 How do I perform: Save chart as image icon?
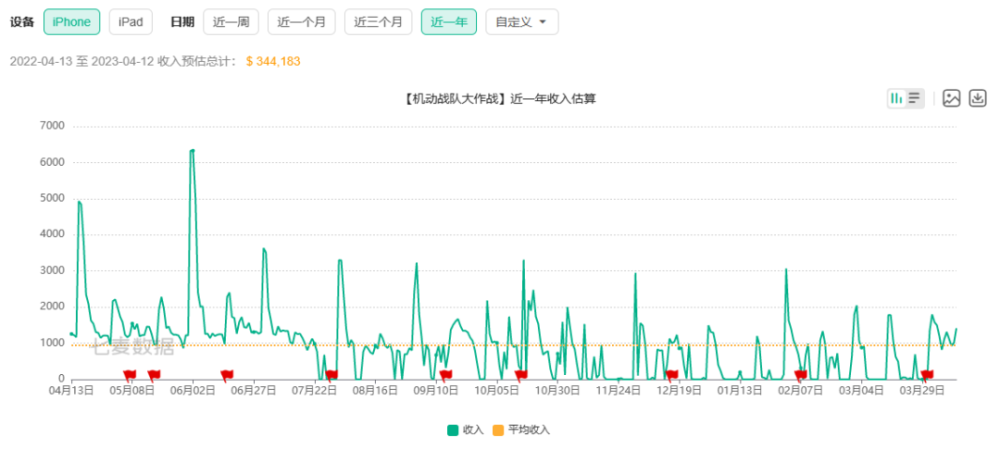952,98
